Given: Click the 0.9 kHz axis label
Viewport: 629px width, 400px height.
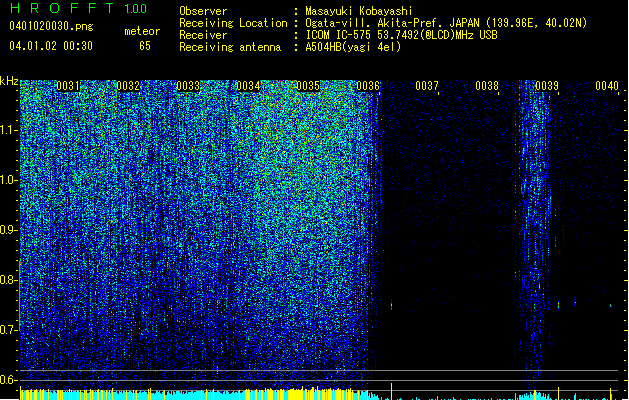Looking at the screenshot, I should click(9, 230).
